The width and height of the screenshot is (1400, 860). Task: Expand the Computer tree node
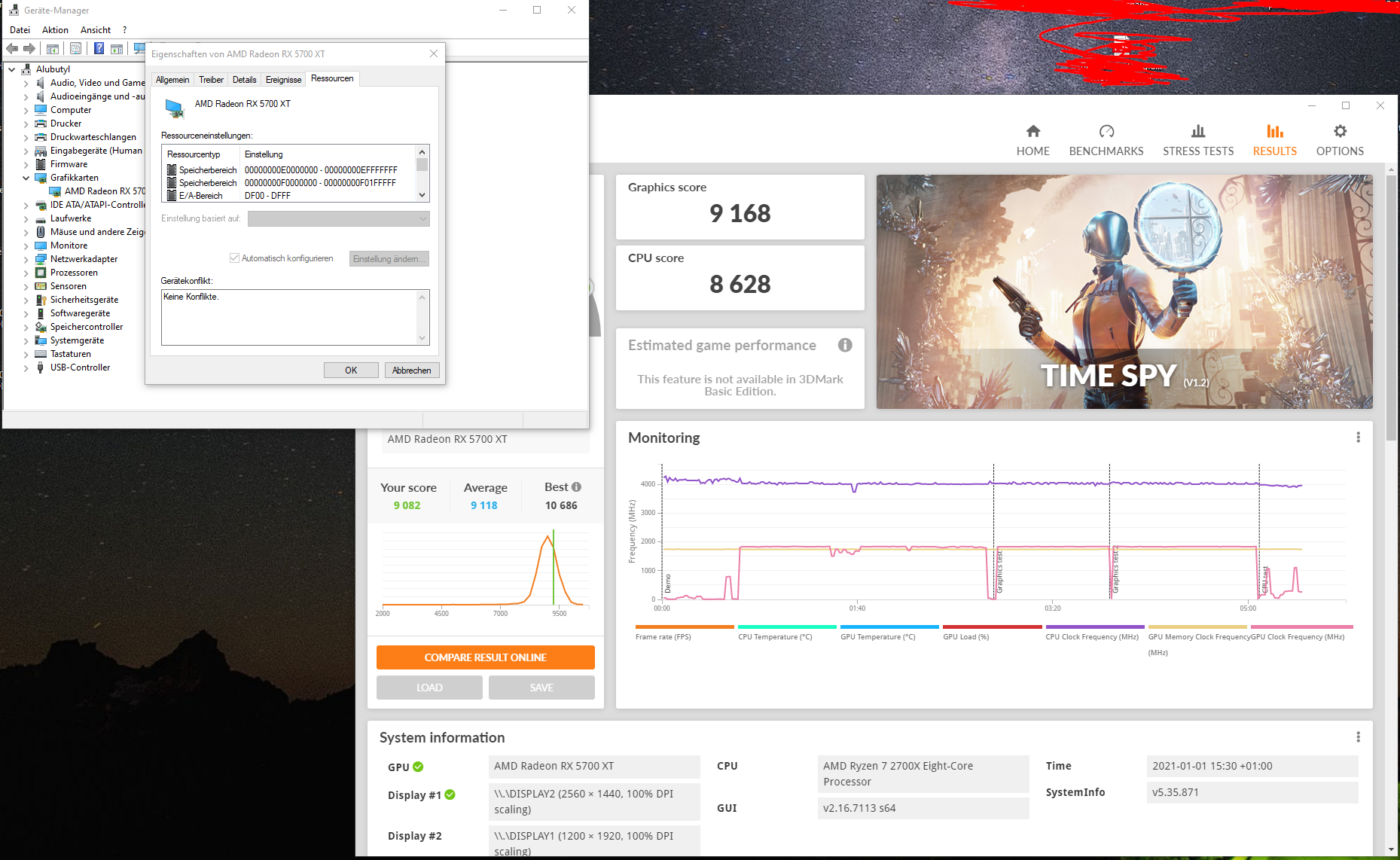pos(26,110)
